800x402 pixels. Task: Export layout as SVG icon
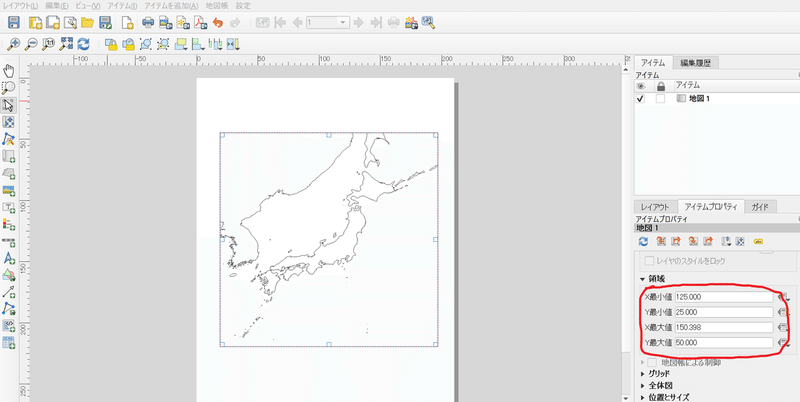(183, 22)
